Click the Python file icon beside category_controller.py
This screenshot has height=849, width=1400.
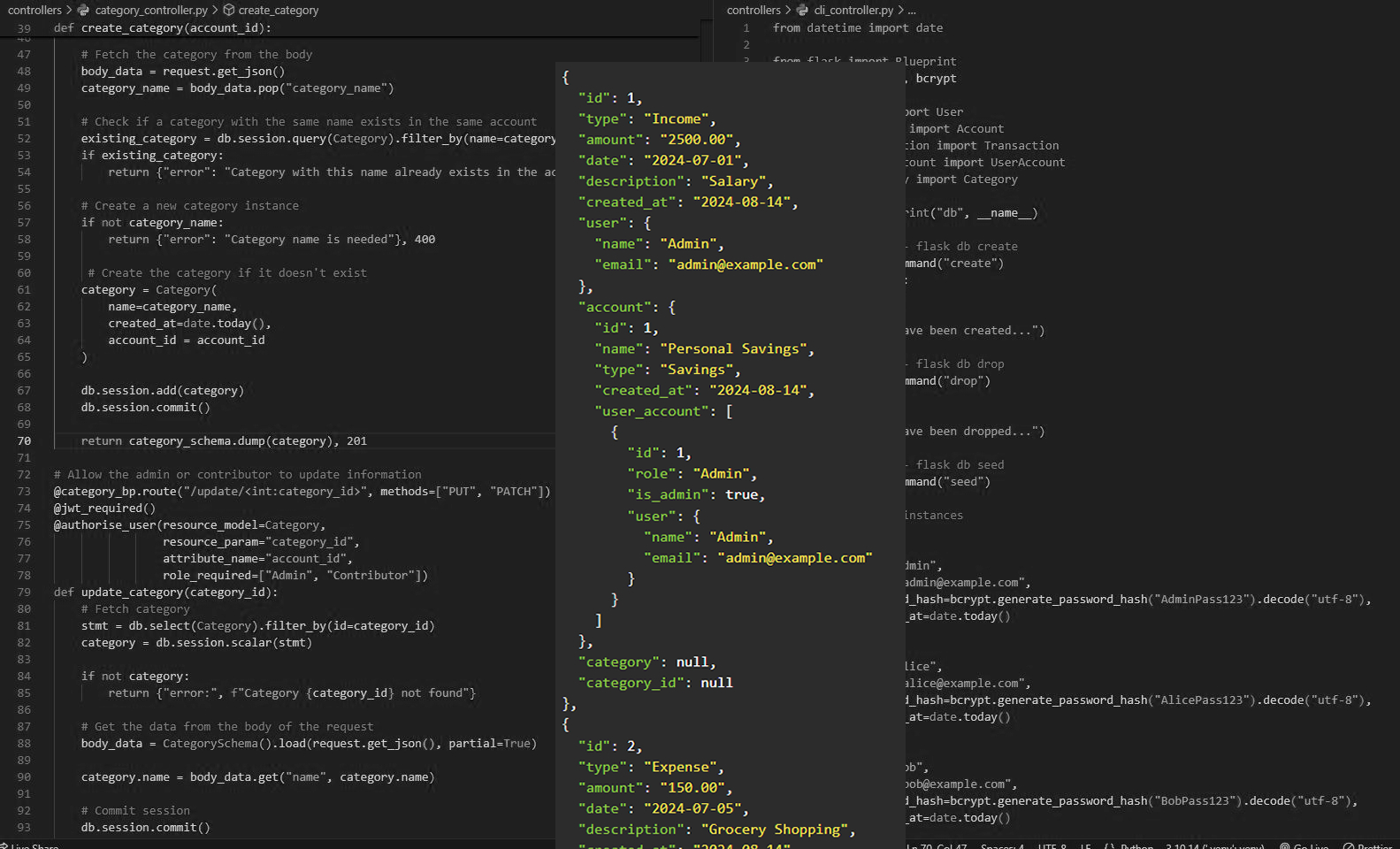(83, 10)
